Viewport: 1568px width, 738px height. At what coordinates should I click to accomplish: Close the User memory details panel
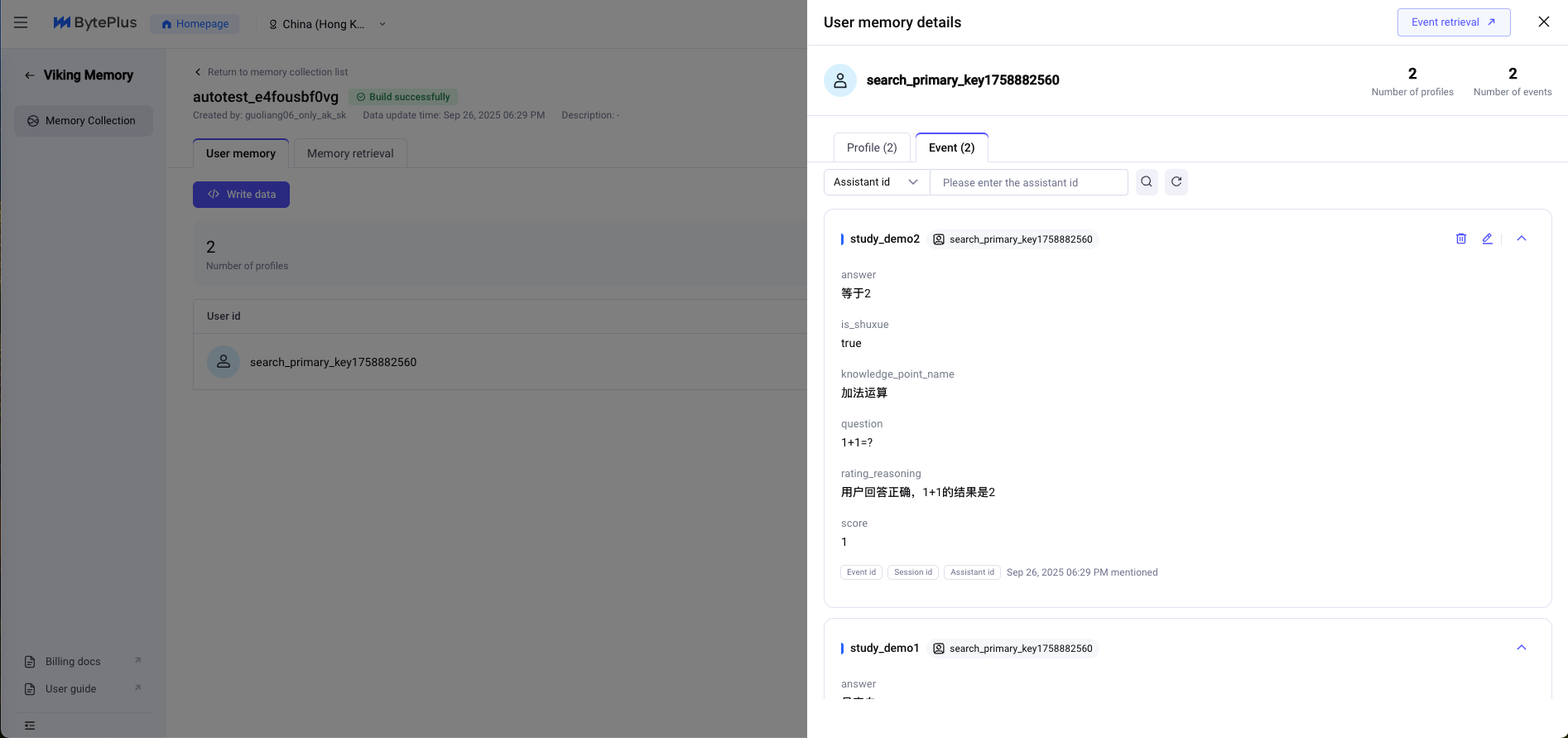[x=1544, y=22]
